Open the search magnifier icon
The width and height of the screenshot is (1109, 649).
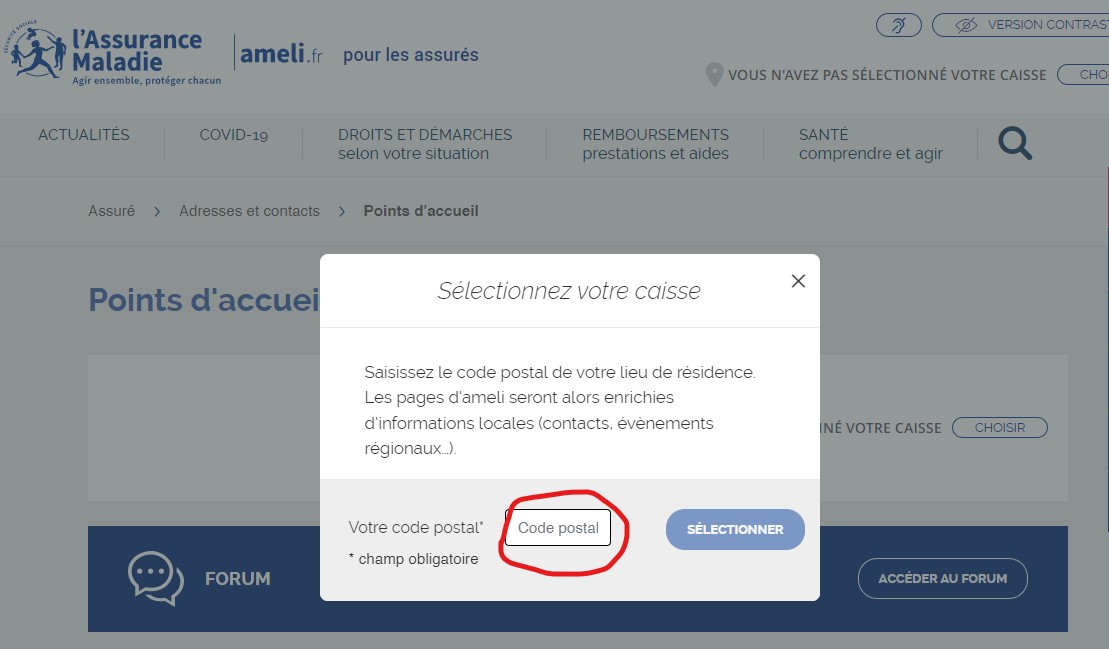(1015, 144)
